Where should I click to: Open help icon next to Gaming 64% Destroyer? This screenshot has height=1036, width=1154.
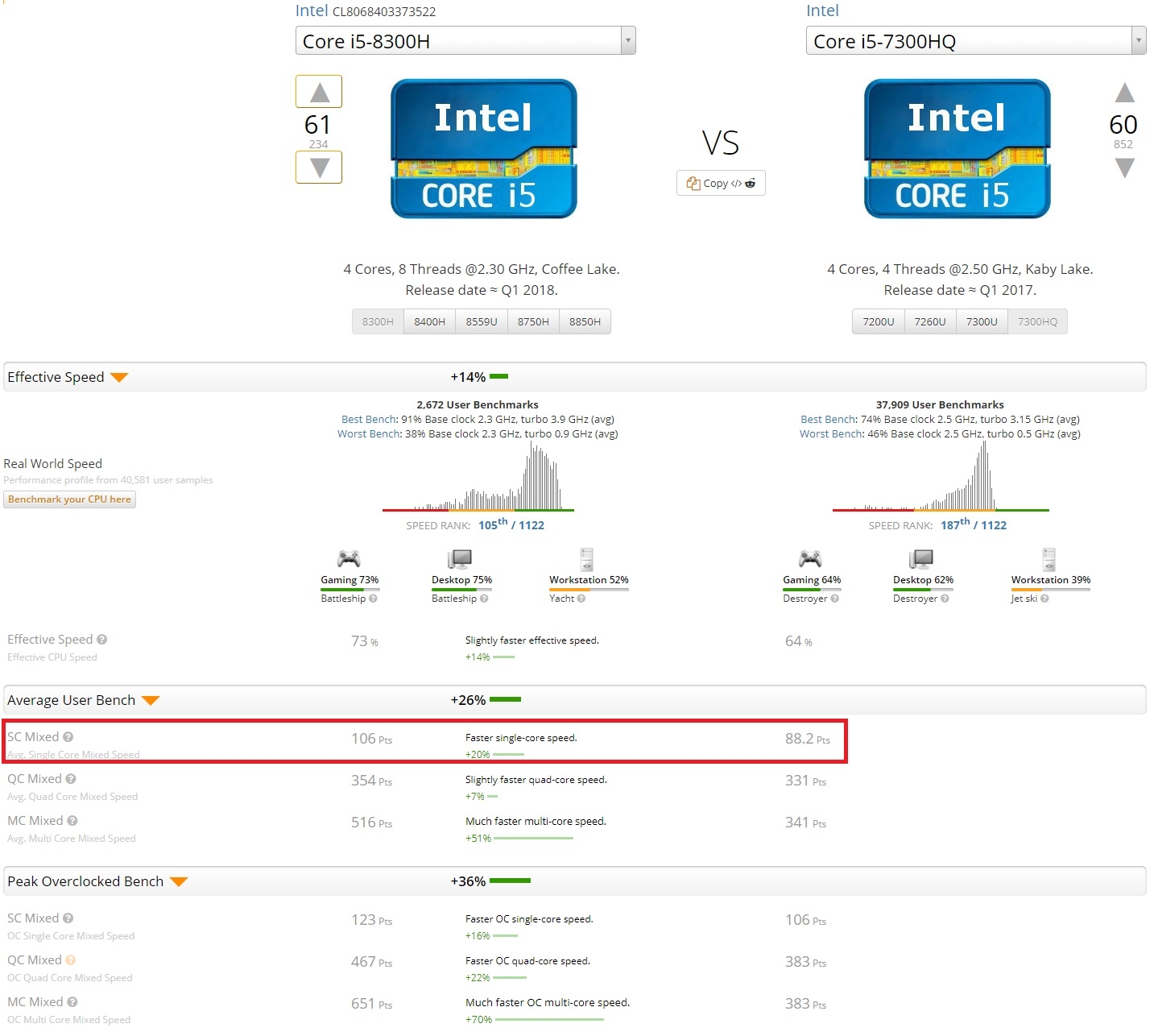[835, 599]
